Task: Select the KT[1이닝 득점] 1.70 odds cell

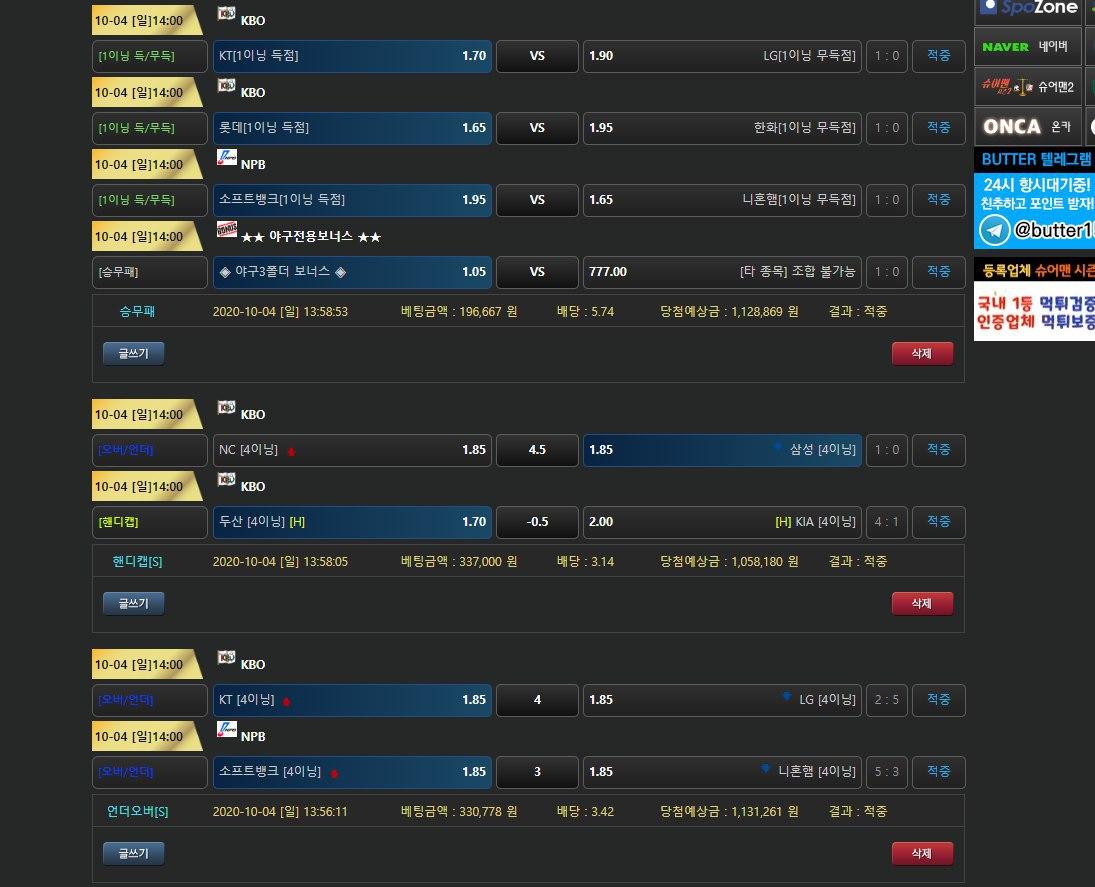Action: coord(353,56)
